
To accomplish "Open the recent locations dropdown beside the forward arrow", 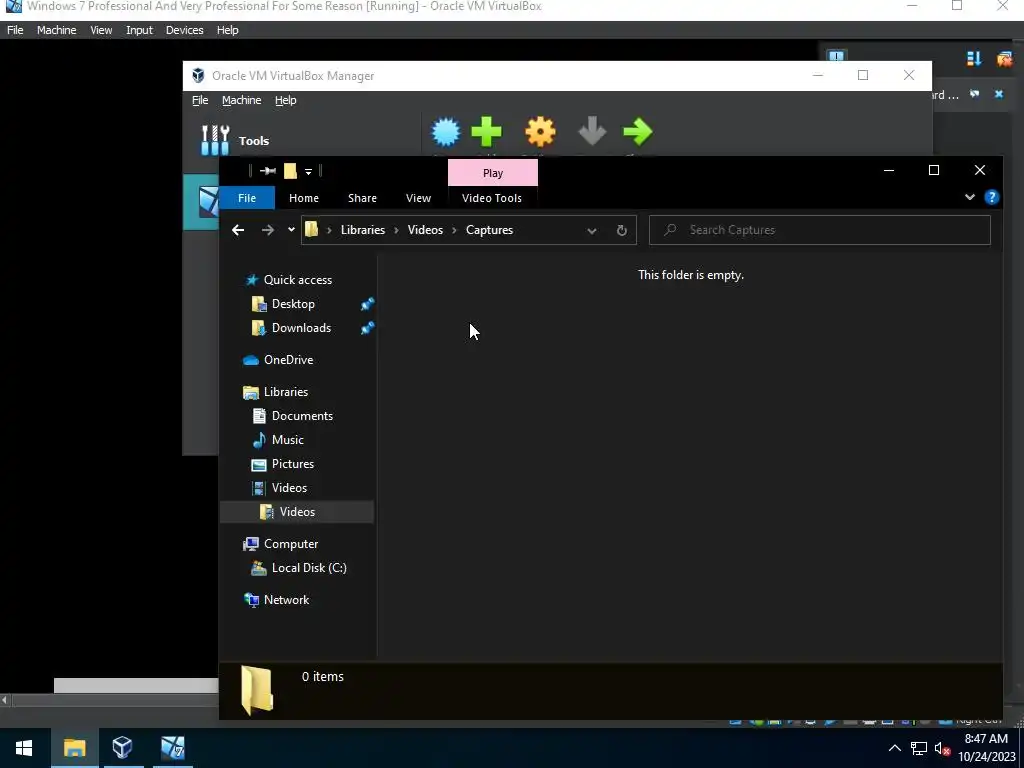I will point(291,230).
